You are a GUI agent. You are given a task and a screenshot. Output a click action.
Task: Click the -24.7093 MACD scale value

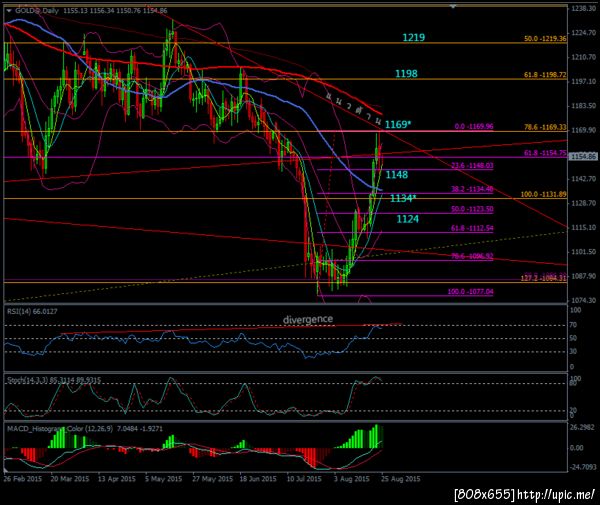pos(582,467)
